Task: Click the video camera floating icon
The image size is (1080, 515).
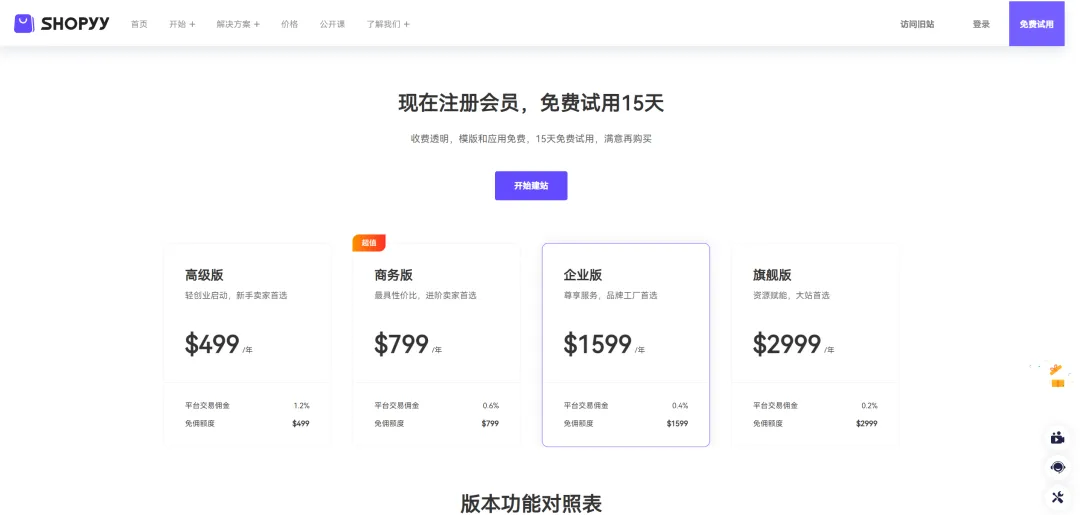Action: click(x=1058, y=437)
